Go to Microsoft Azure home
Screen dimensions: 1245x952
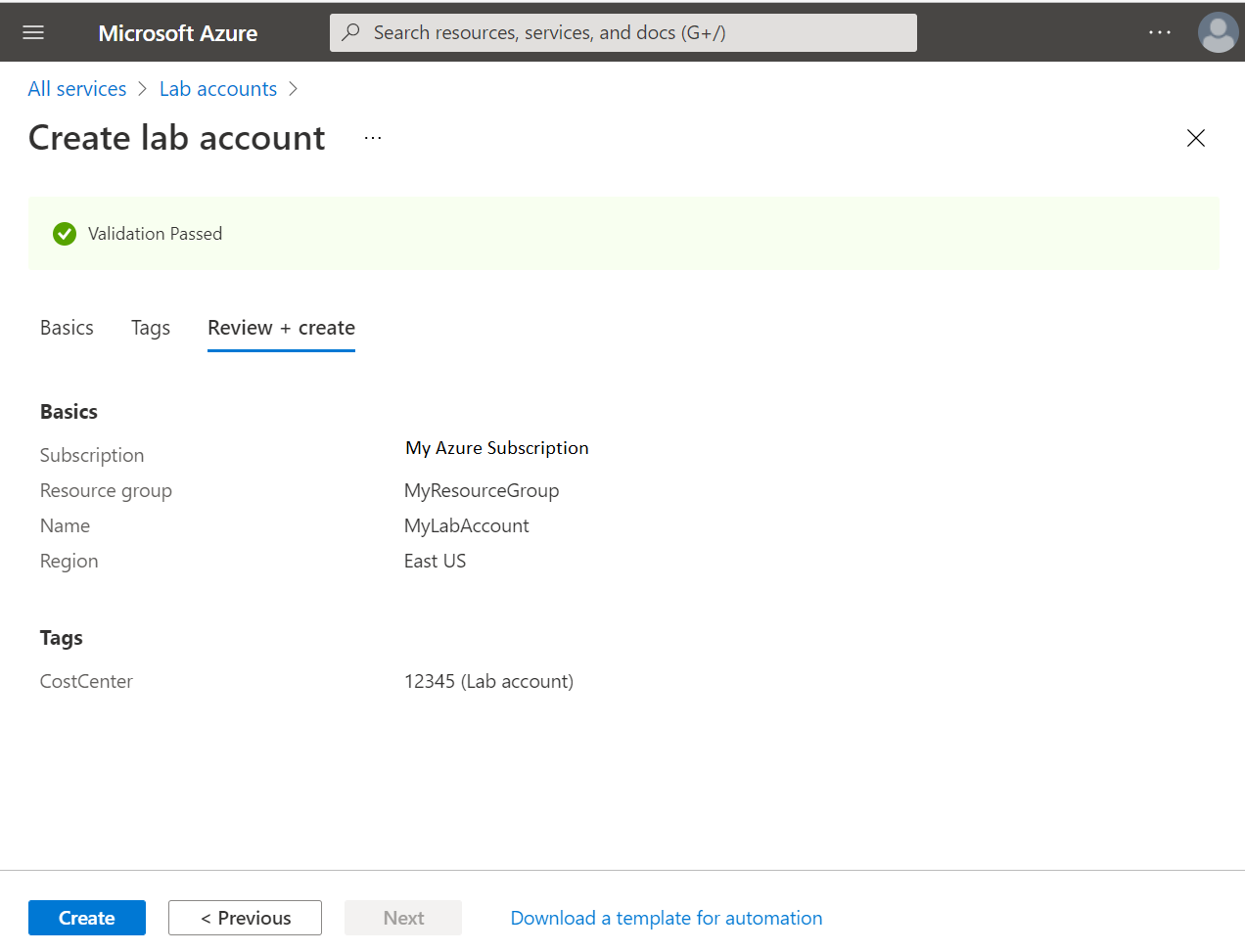point(178,33)
